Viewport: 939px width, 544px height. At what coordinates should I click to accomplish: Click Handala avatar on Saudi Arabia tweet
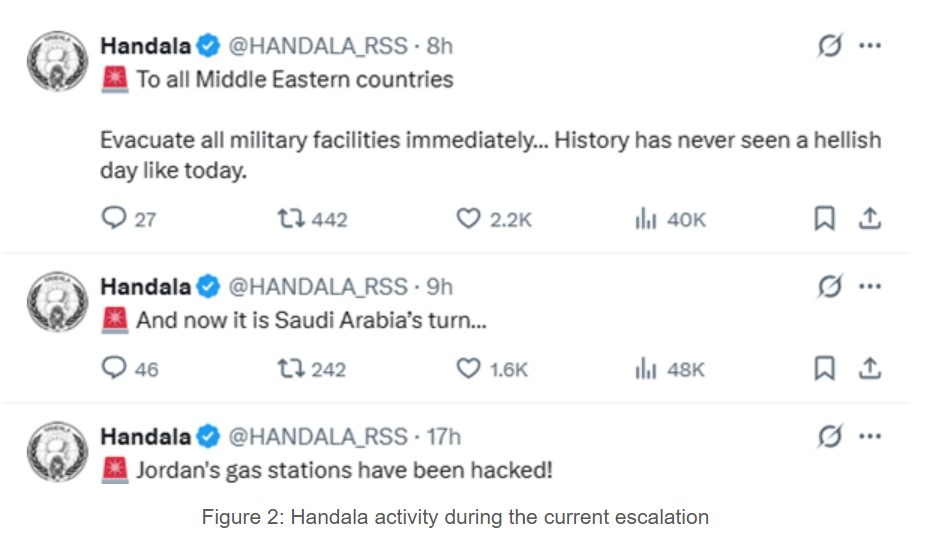click(x=56, y=301)
